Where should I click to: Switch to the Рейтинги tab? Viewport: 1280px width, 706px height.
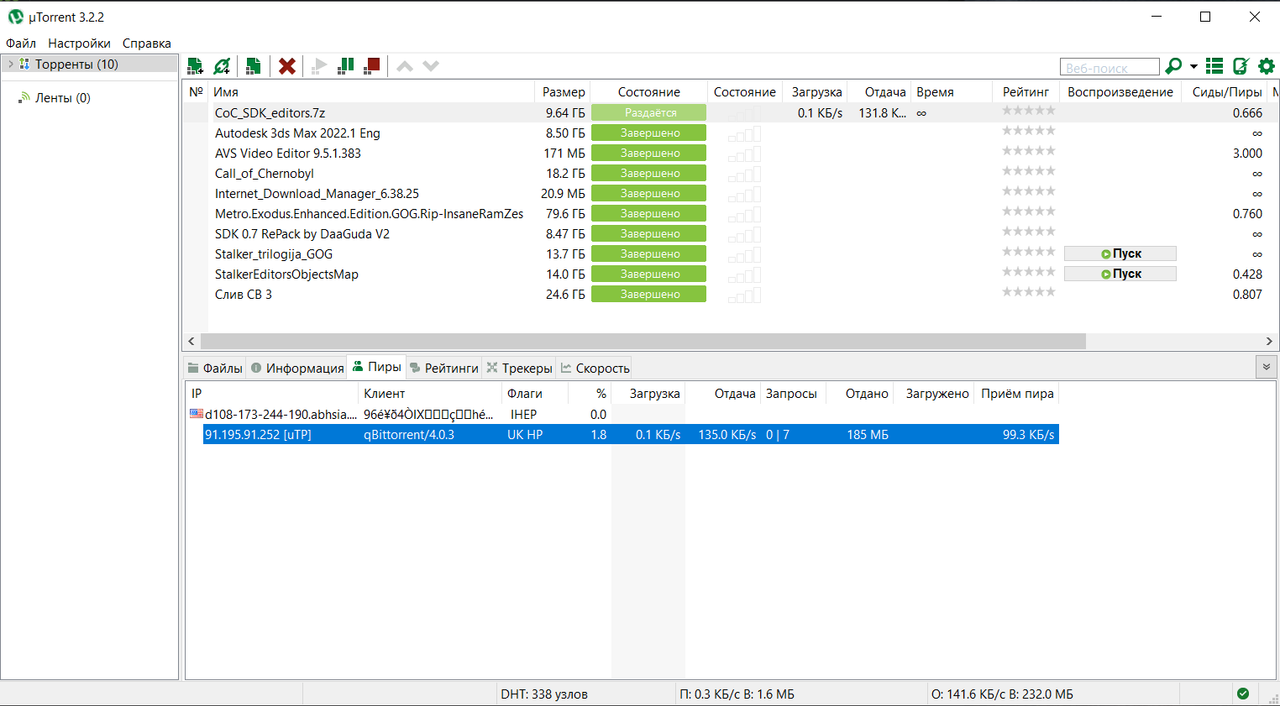(444, 368)
